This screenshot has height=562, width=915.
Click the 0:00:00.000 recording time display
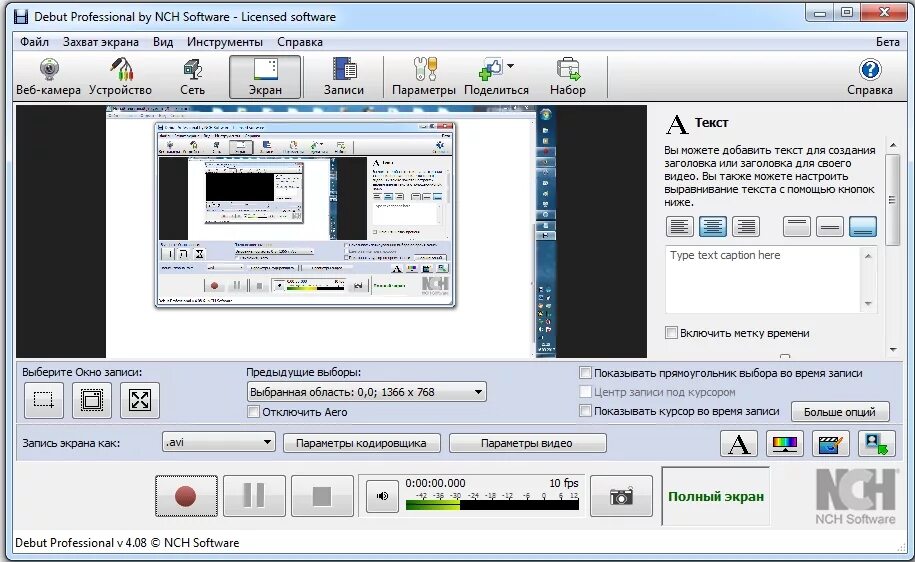(x=435, y=483)
